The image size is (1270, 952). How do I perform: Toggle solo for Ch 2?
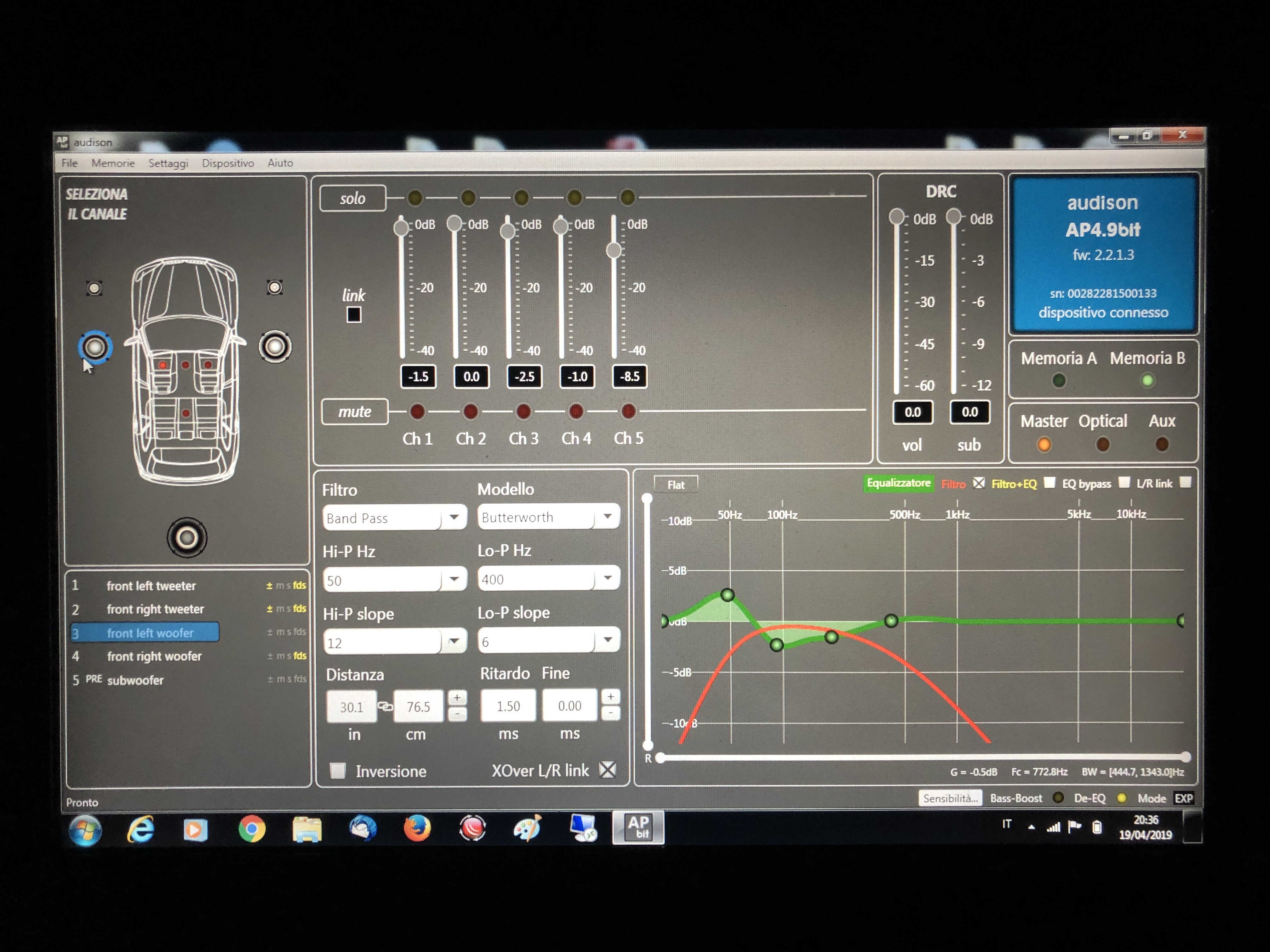click(x=468, y=197)
